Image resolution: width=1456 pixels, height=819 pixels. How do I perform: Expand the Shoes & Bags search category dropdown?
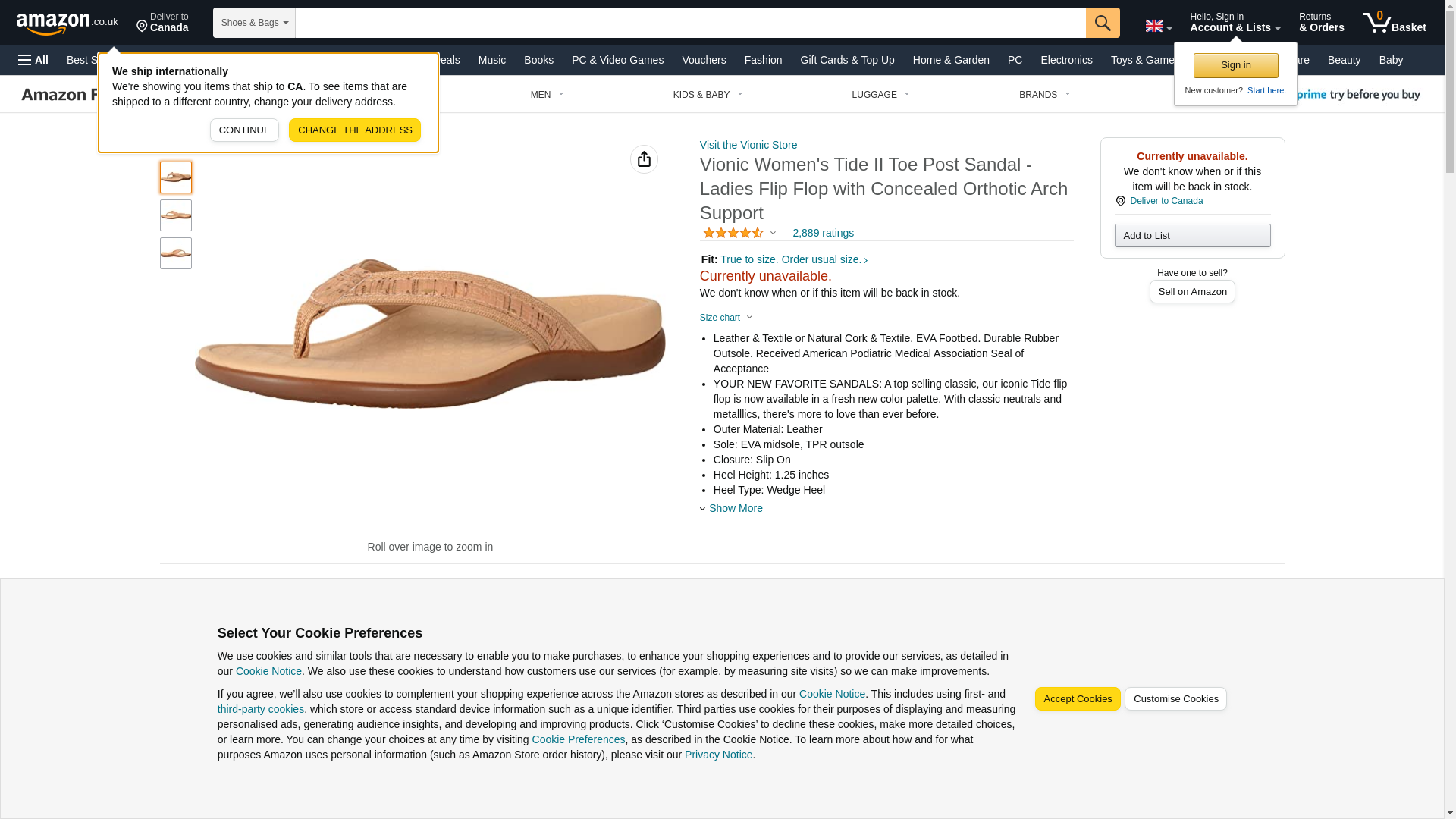(x=254, y=23)
